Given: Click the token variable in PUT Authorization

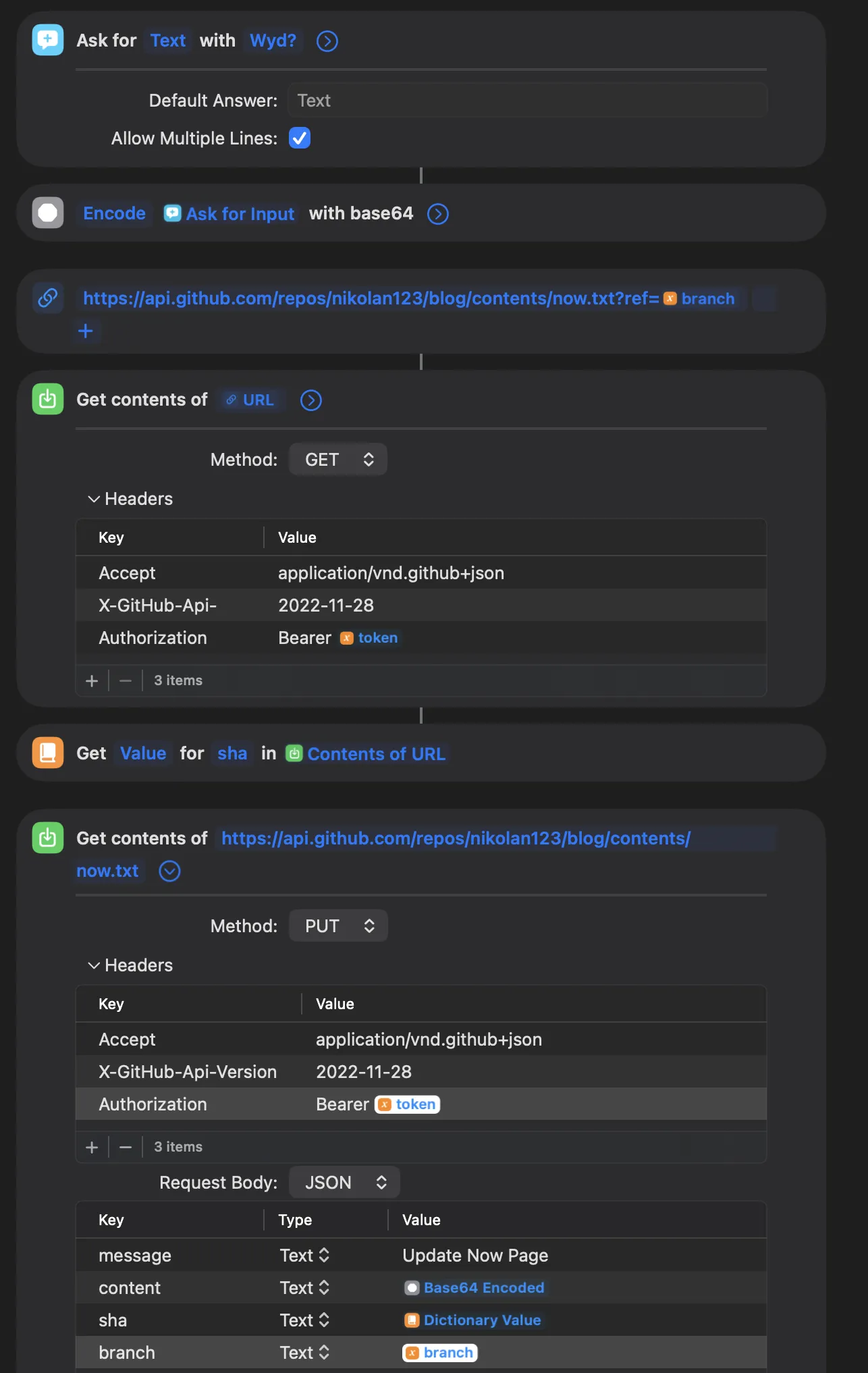Looking at the screenshot, I should [x=408, y=1104].
